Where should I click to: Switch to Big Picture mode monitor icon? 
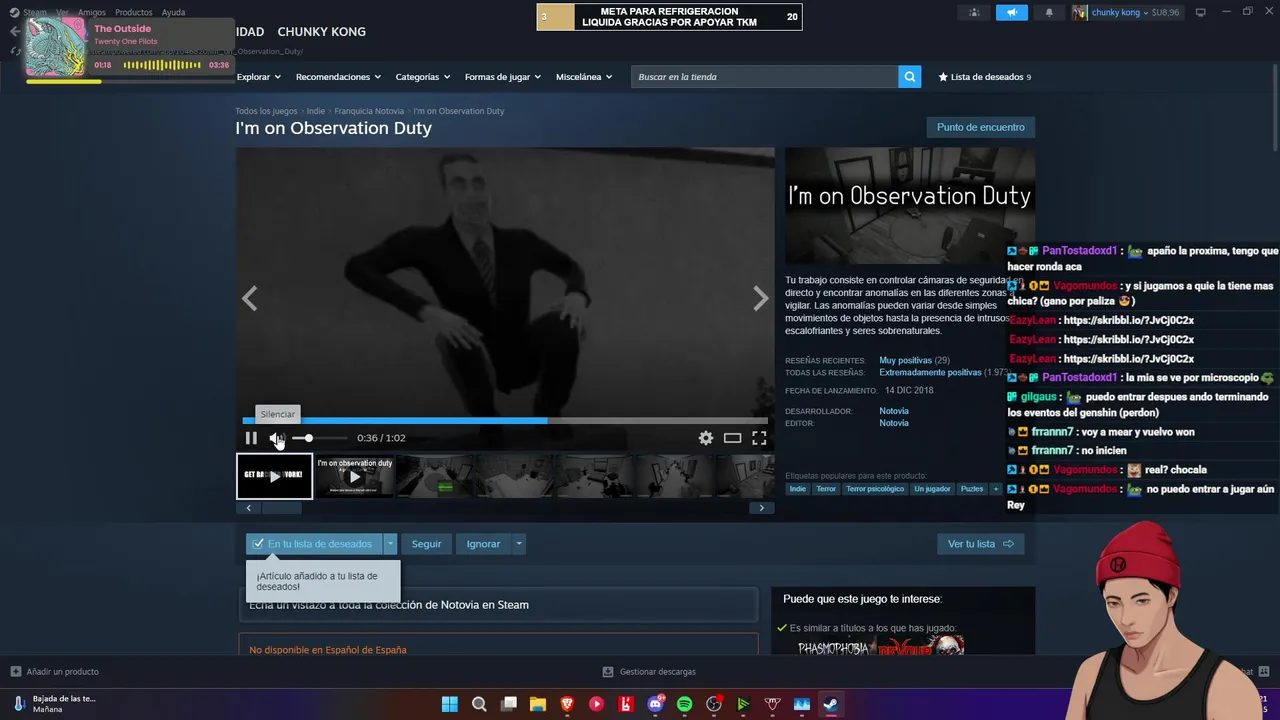[1201, 12]
